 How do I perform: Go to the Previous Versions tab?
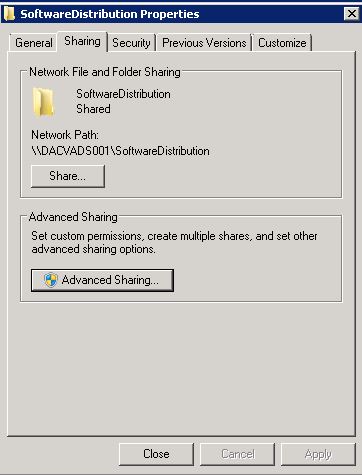click(x=204, y=43)
